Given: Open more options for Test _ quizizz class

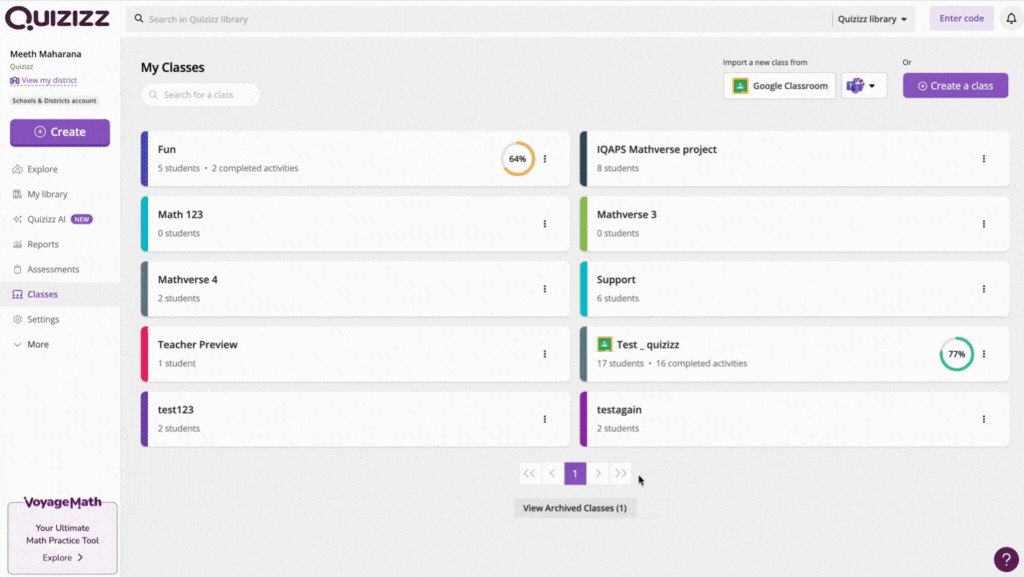Looking at the screenshot, I should point(984,354).
